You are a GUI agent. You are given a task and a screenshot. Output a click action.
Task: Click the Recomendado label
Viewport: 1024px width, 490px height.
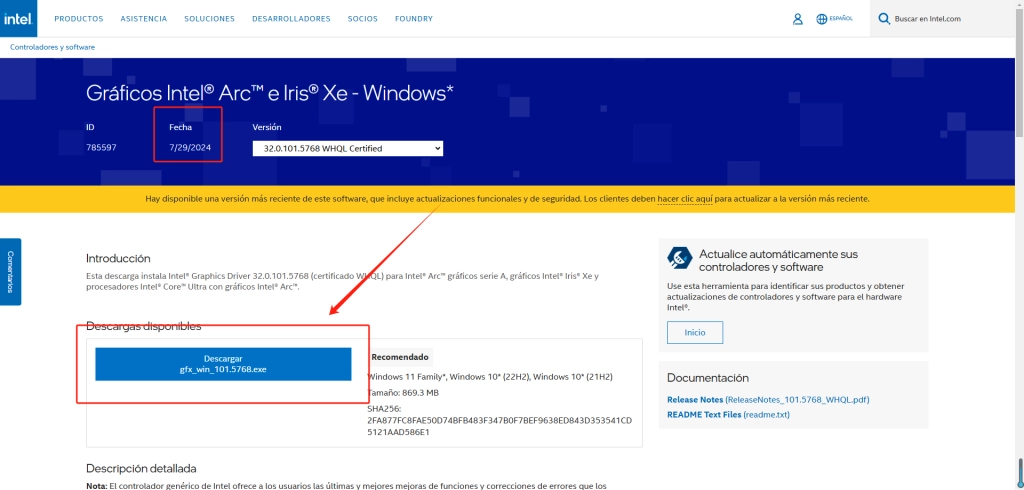[400, 357]
